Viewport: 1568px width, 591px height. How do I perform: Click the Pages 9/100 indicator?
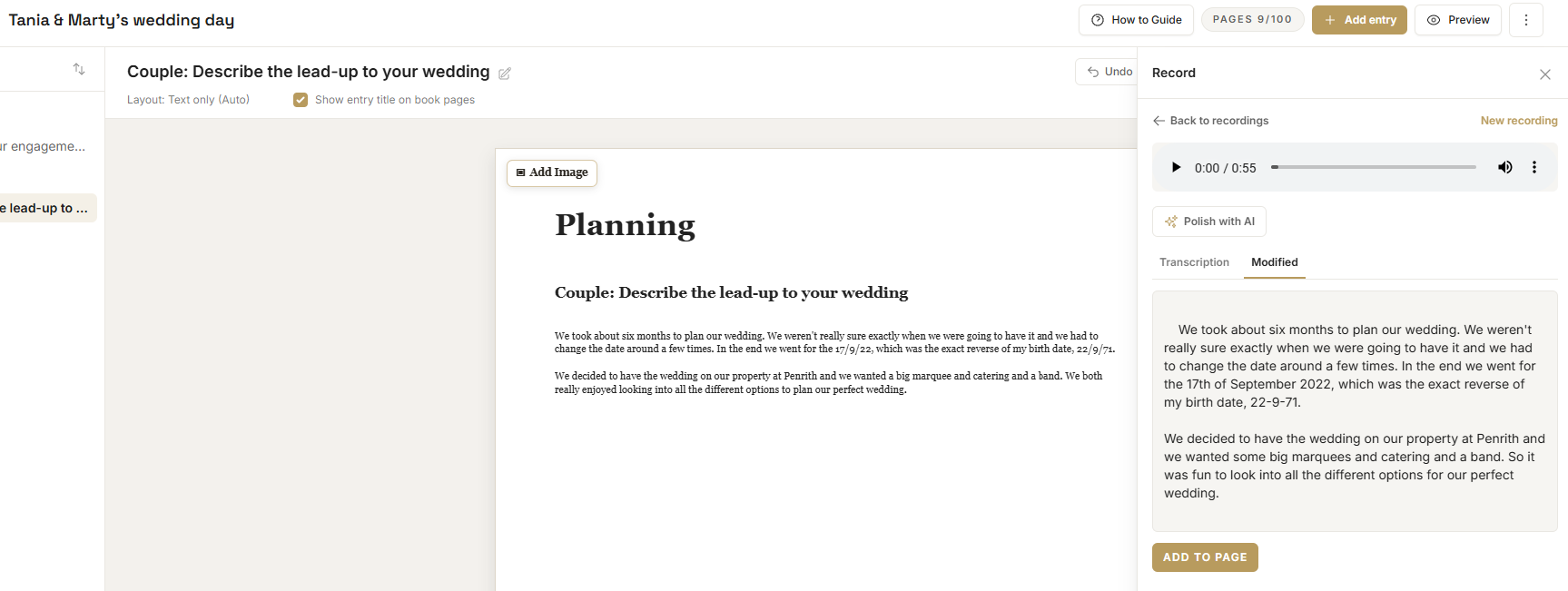[x=1252, y=19]
